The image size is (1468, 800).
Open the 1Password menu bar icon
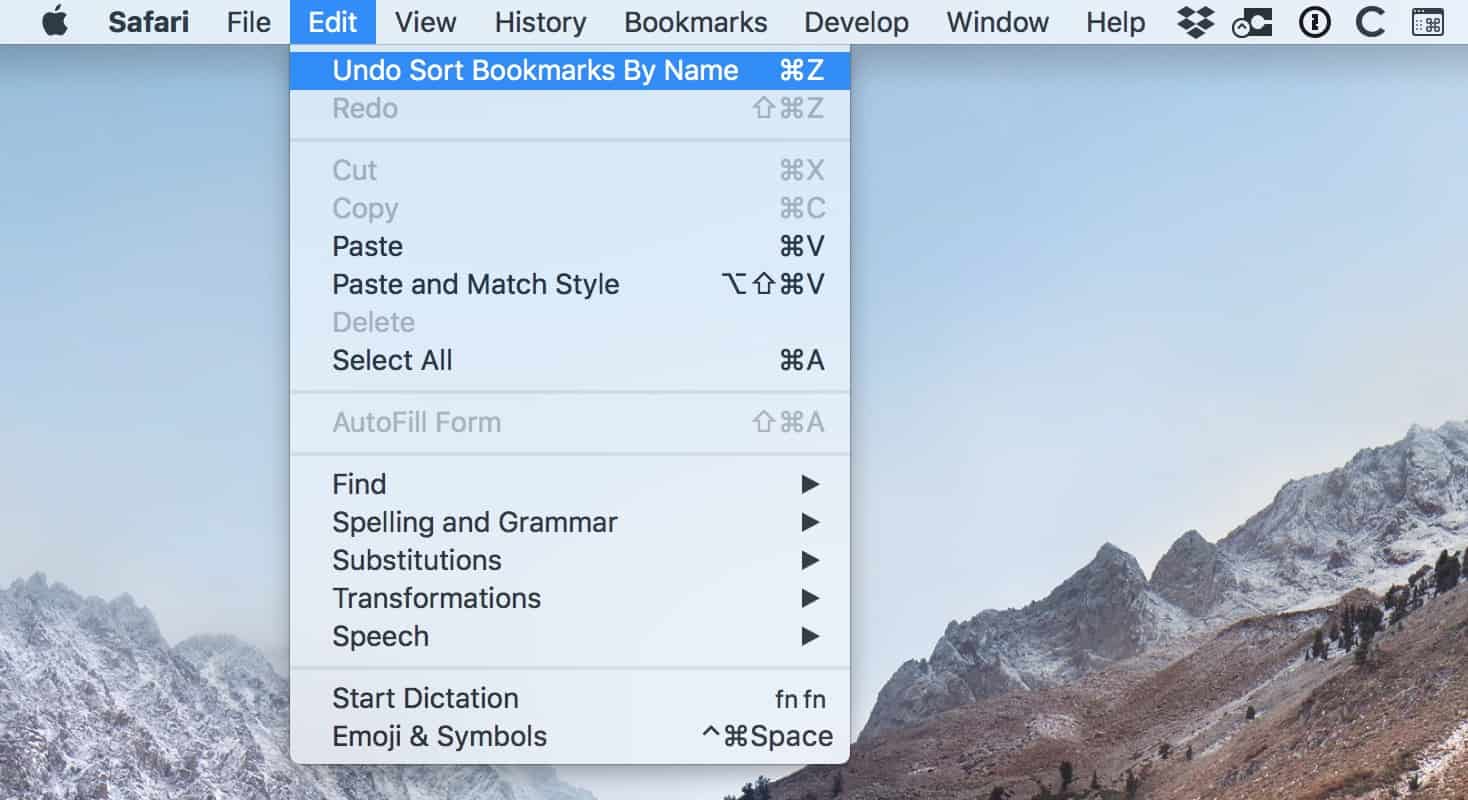click(1314, 22)
